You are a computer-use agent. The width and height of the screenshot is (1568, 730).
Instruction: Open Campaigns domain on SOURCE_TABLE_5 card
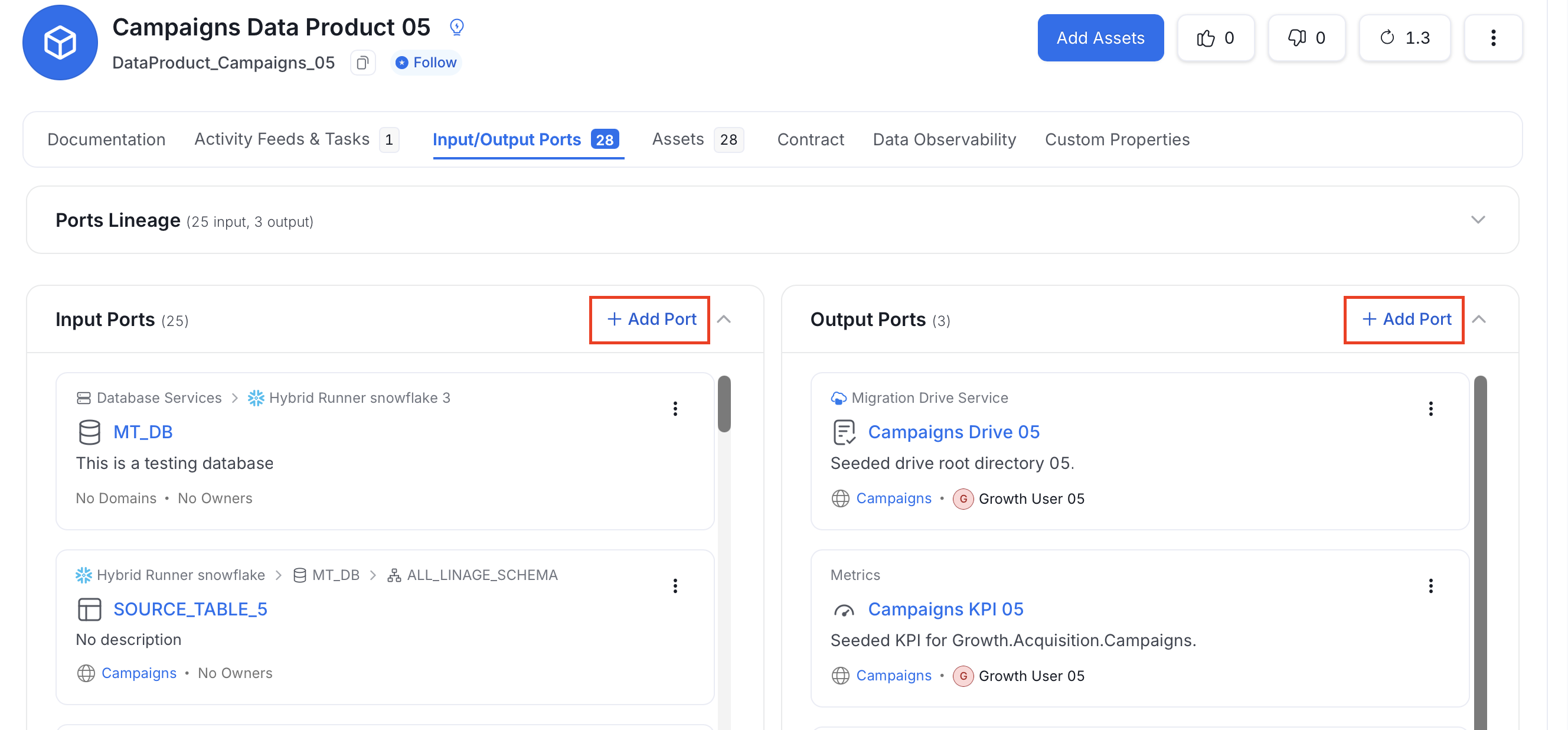(x=139, y=673)
